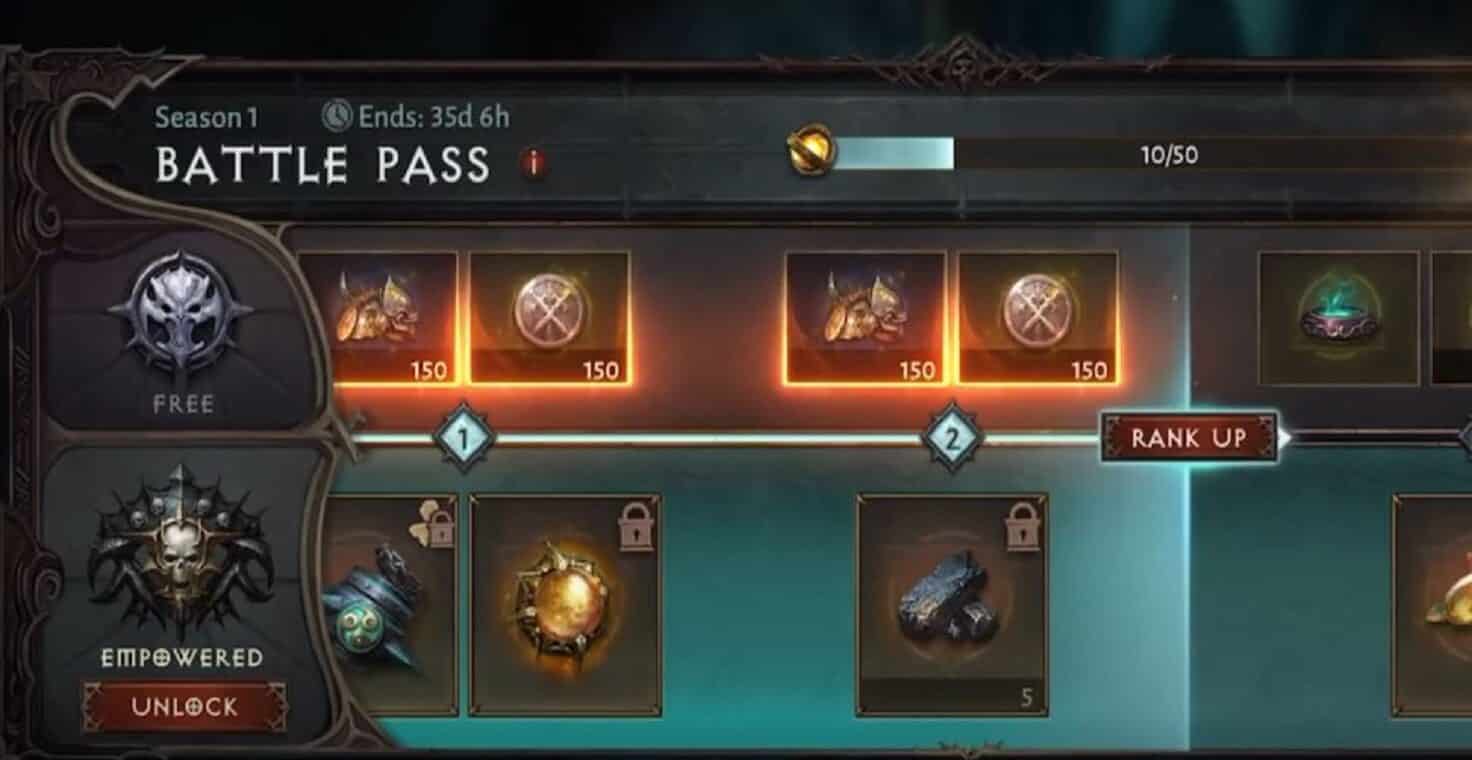
Task: Select the Free track skull emblem
Action: click(x=182, y=313)
